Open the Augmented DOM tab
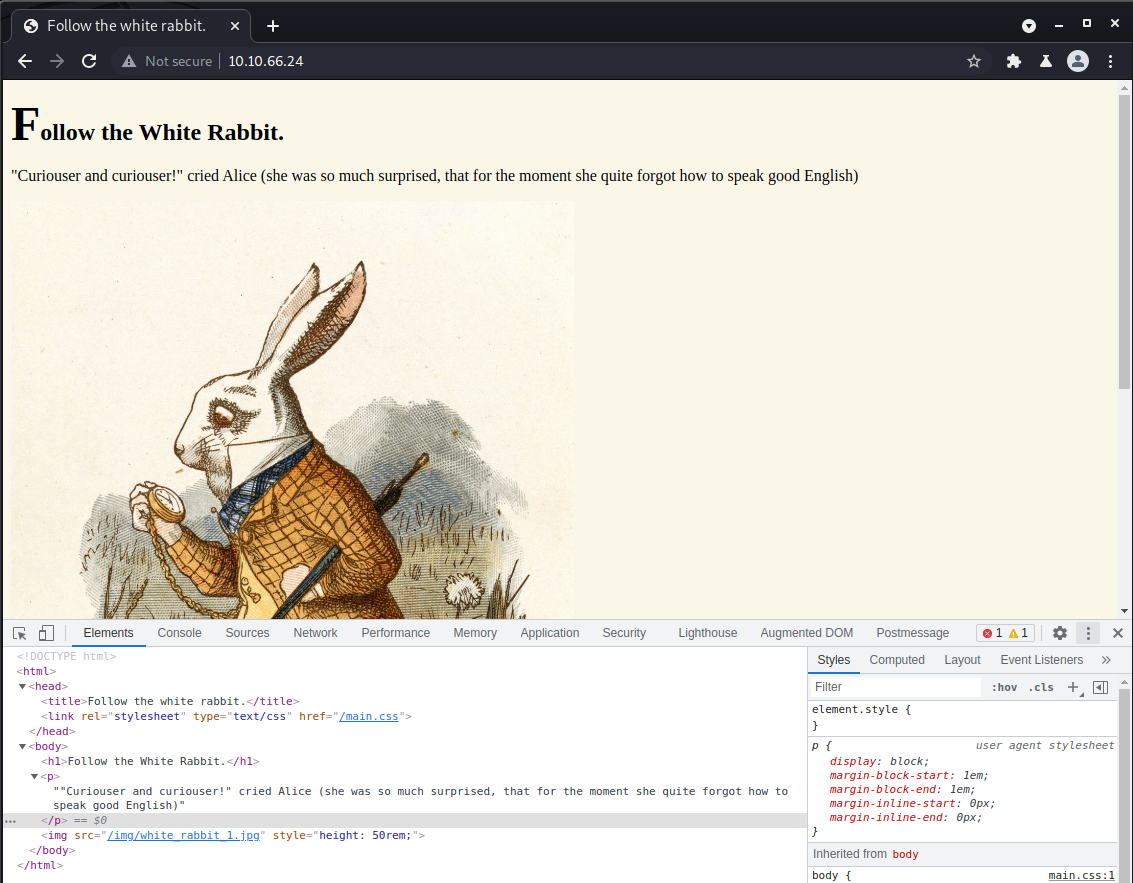Image resolution: width=1133 pixels, height=883 pixels. pyautogui.click(x=806, y=633)
